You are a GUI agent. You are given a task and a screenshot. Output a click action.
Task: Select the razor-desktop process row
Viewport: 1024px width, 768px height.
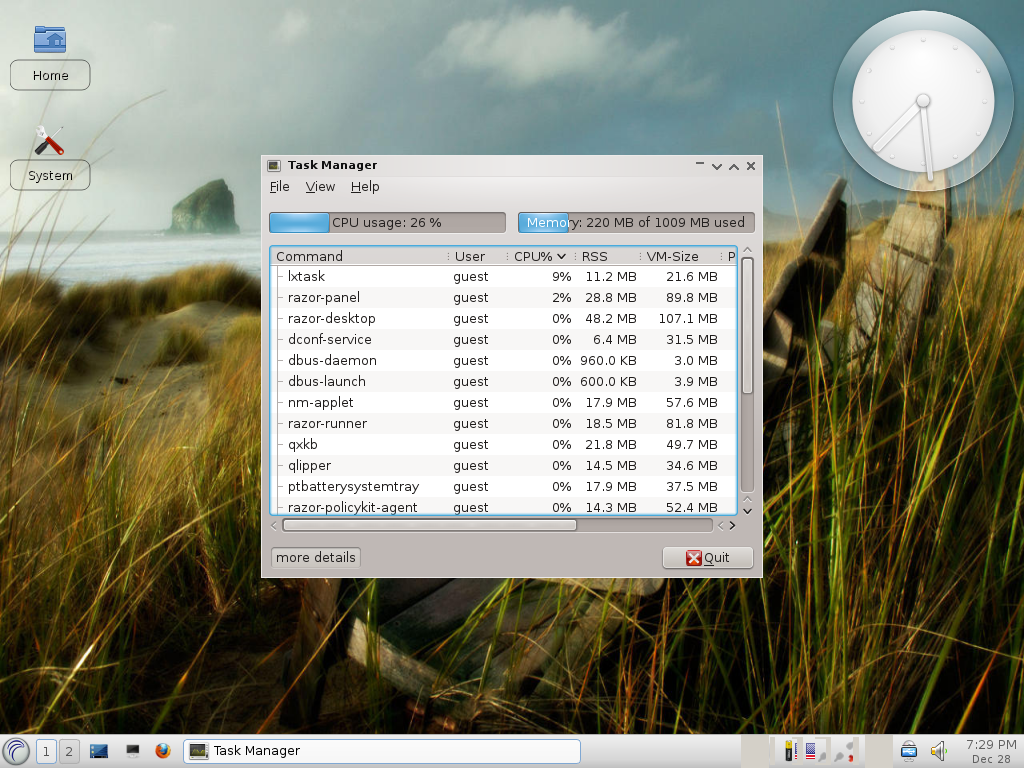coord(331,318)
